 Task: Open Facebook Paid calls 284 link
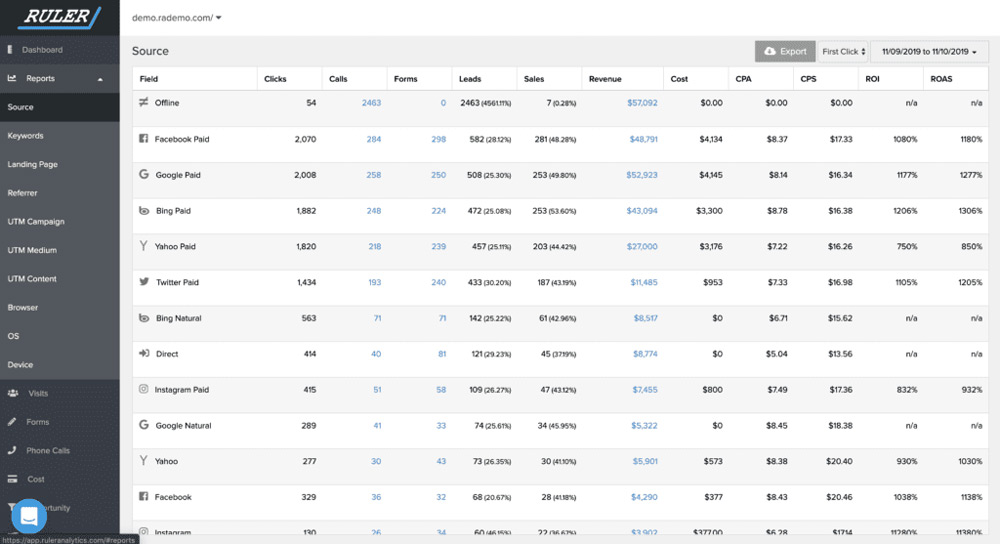[374, 139]
